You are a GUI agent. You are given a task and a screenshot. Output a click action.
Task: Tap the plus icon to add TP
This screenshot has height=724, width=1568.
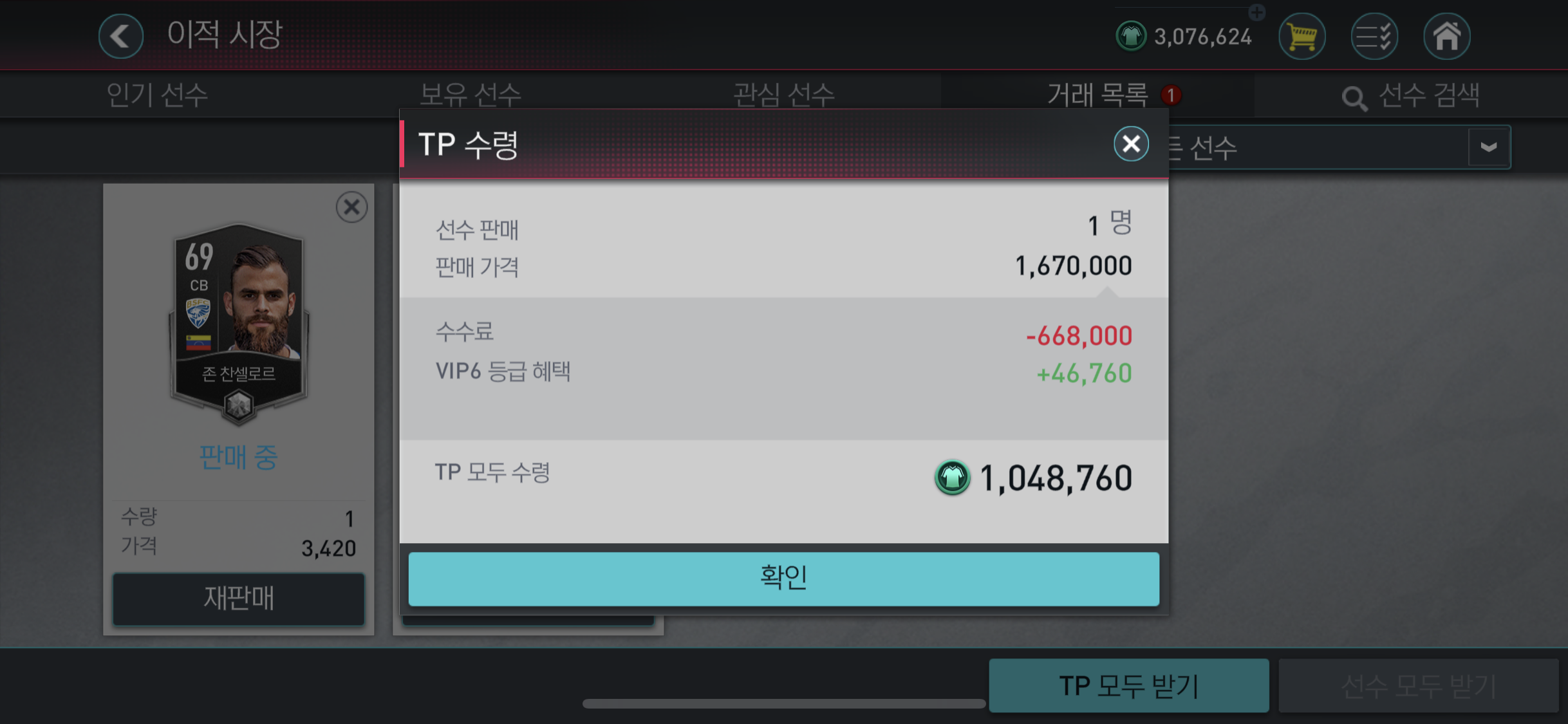pyautogui.click(x=1256, y=12)
